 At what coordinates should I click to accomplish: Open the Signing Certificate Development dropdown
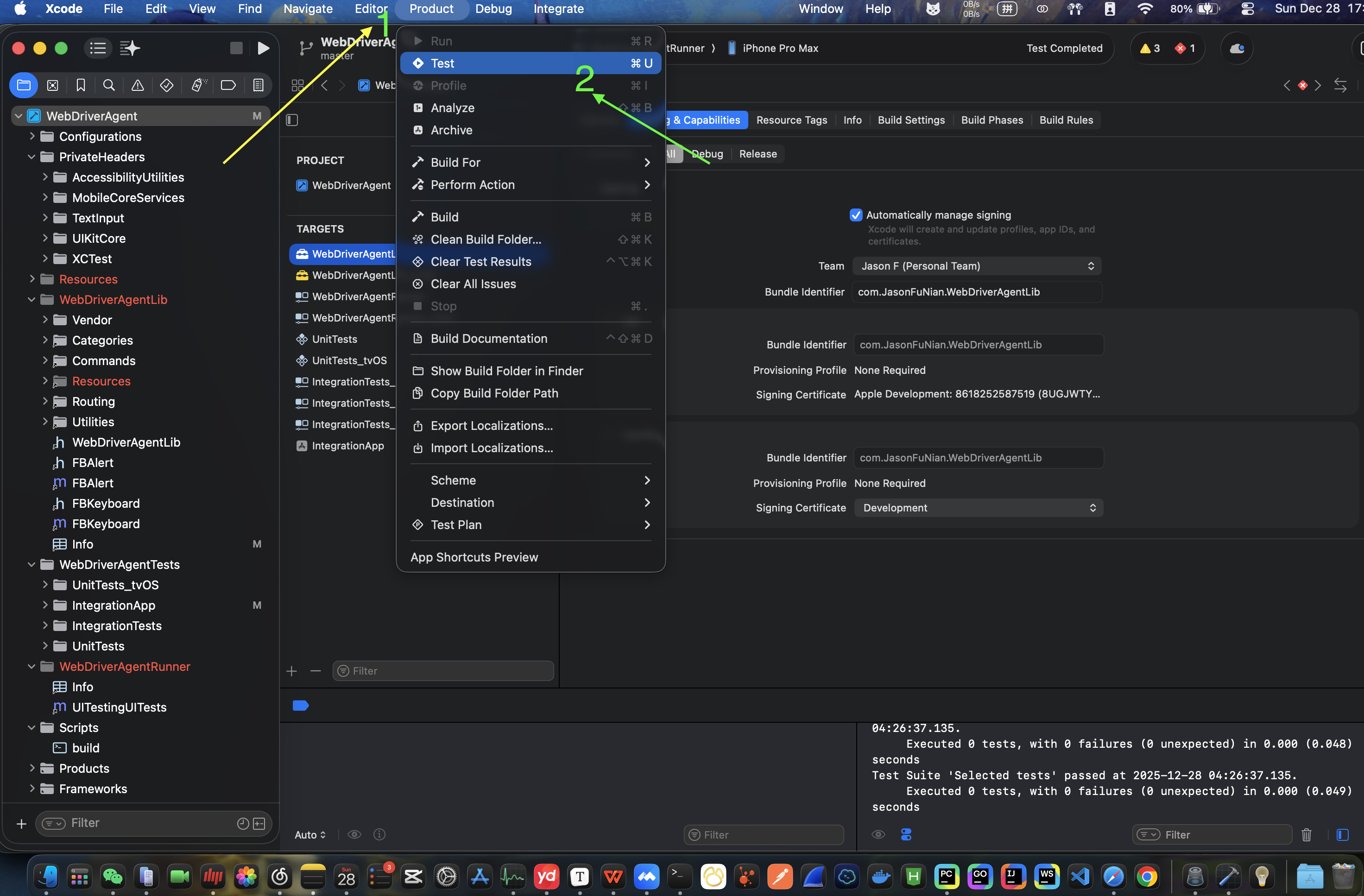[x=978, y=508]
